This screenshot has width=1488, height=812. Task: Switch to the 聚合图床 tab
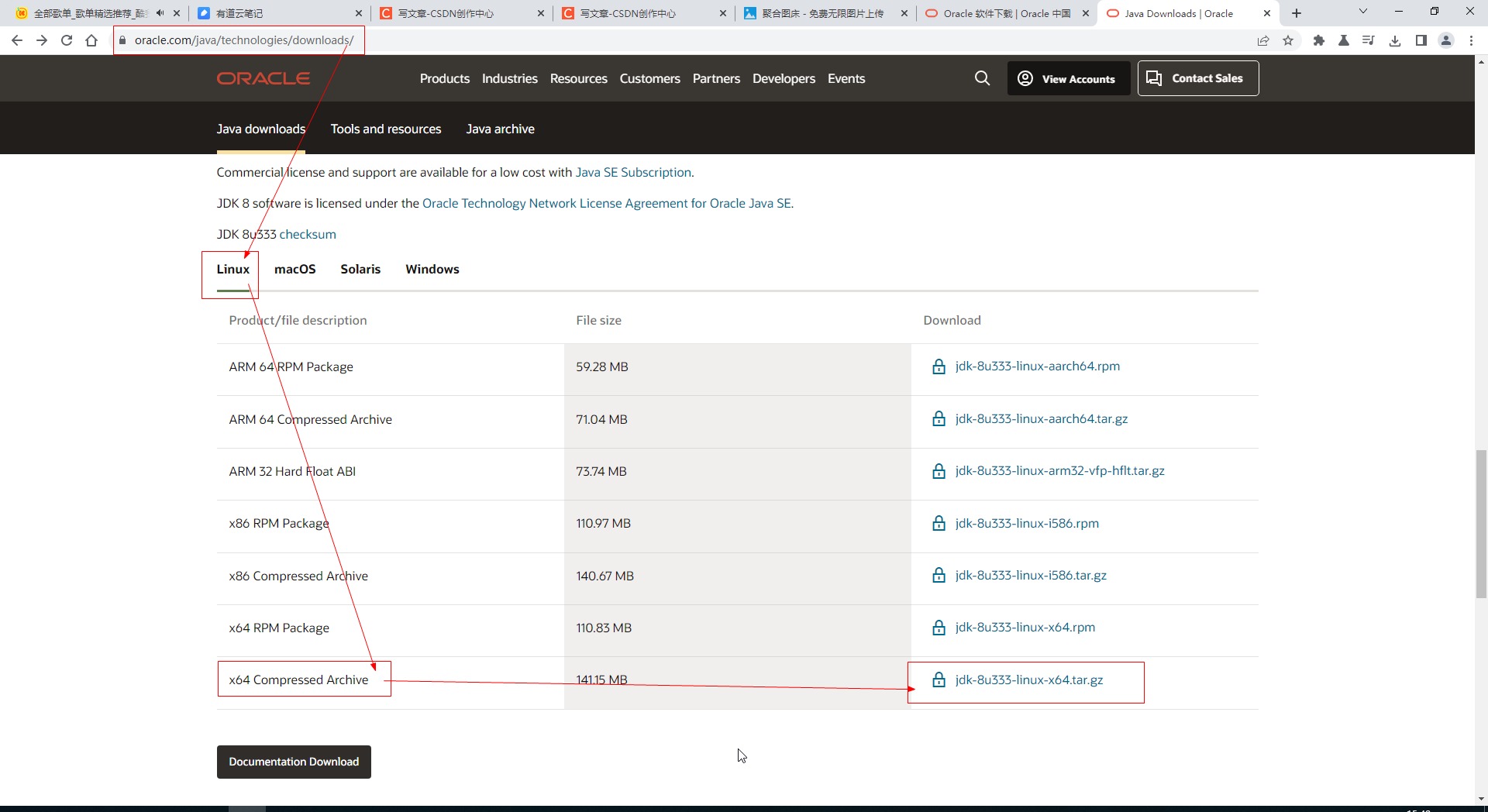pyautogui.click(x=825, y=13)
